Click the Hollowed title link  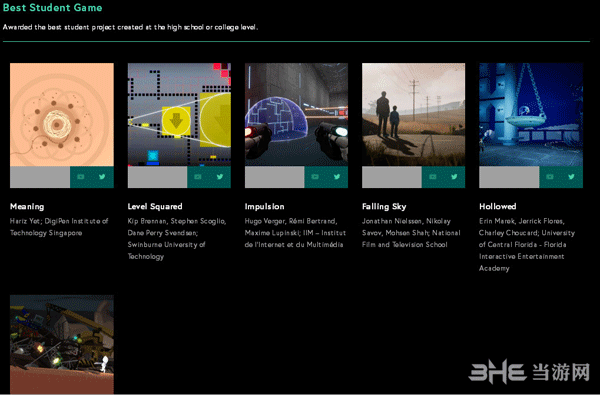pos(498,207)
